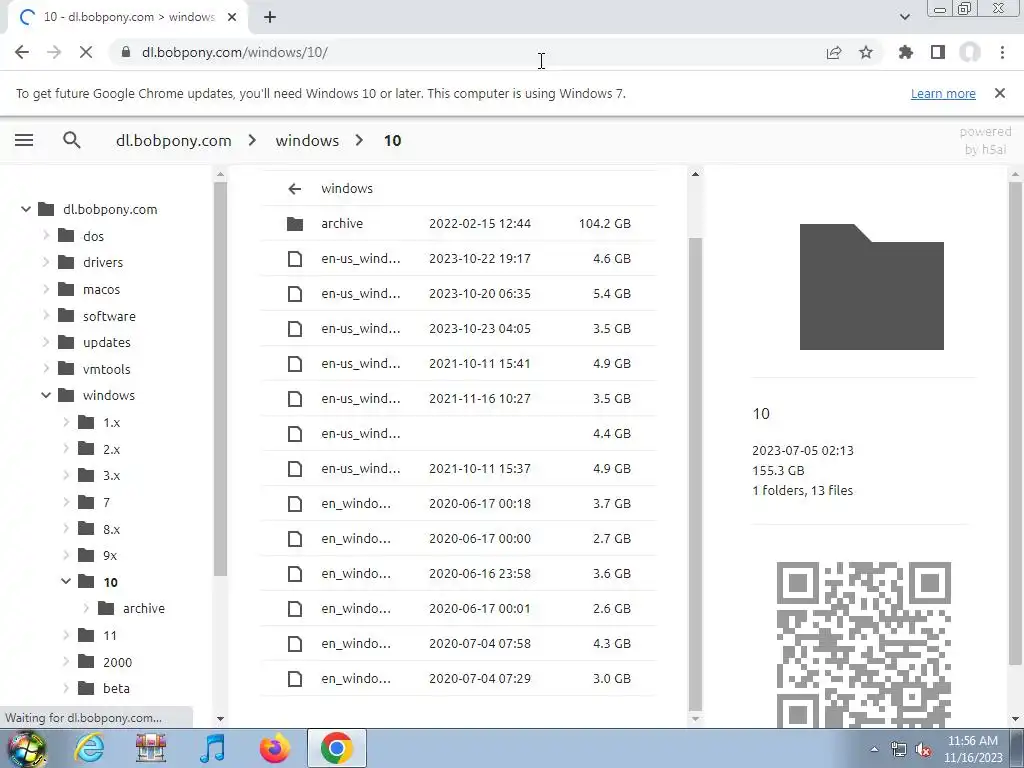Click Chrome's back arrow button
Image resolution: width=1024 pixels, height=768 pixels.
[x=22, y=52]
